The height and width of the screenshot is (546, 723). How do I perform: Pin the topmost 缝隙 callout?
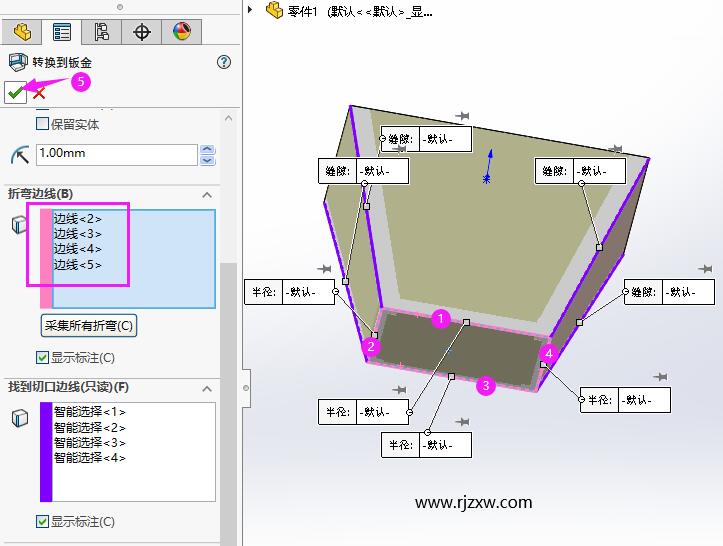[x=462, y=115]
